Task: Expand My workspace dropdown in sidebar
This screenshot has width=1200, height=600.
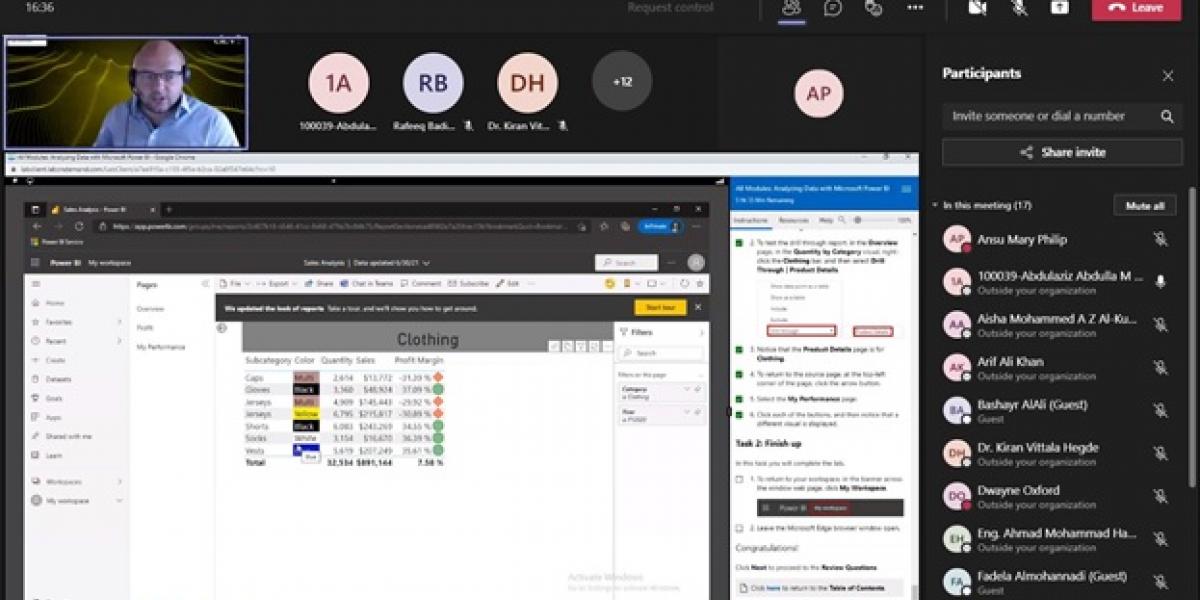Action: [119, 500]
